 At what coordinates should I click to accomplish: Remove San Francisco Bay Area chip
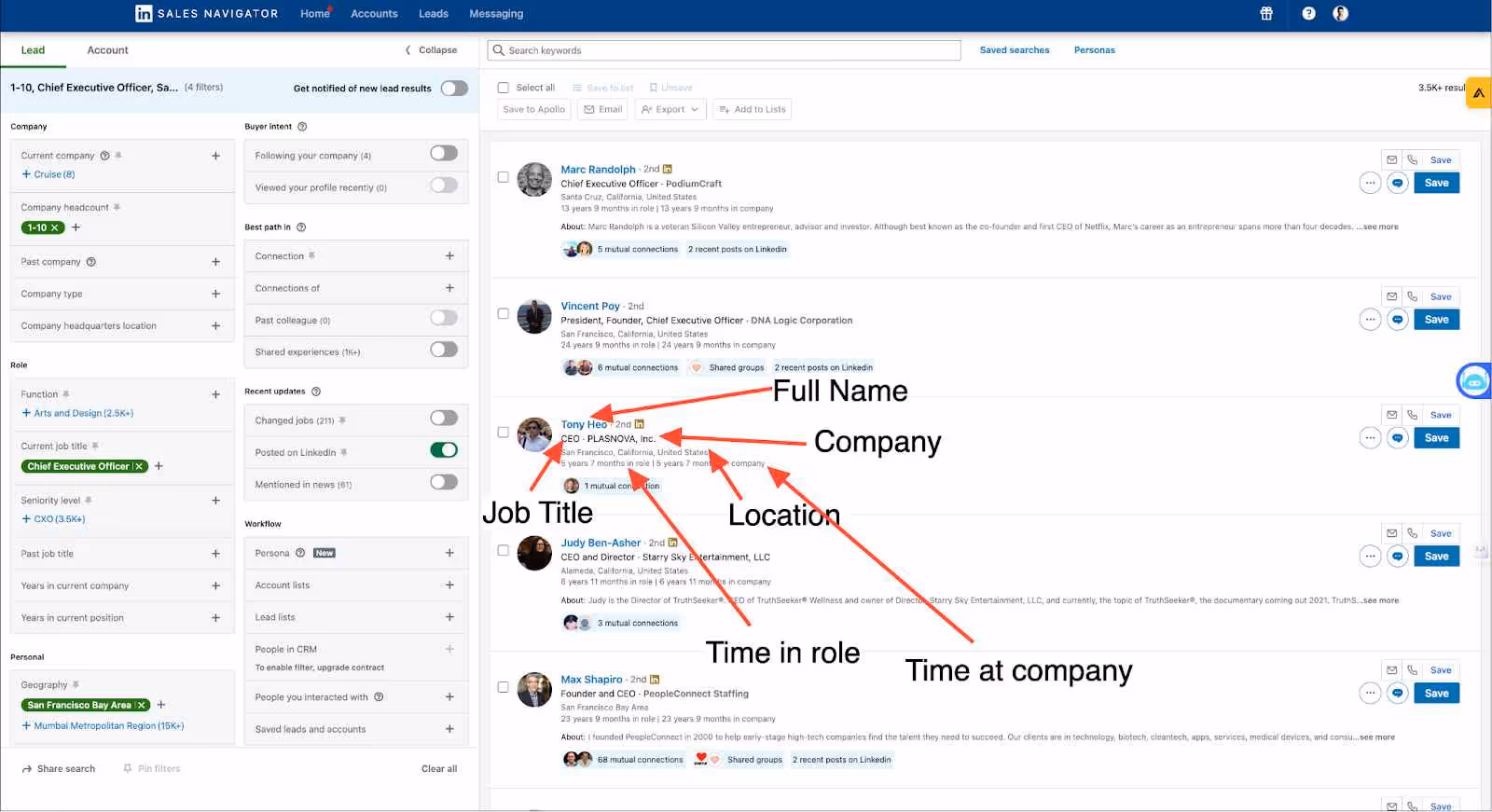(x=141, y=705)
